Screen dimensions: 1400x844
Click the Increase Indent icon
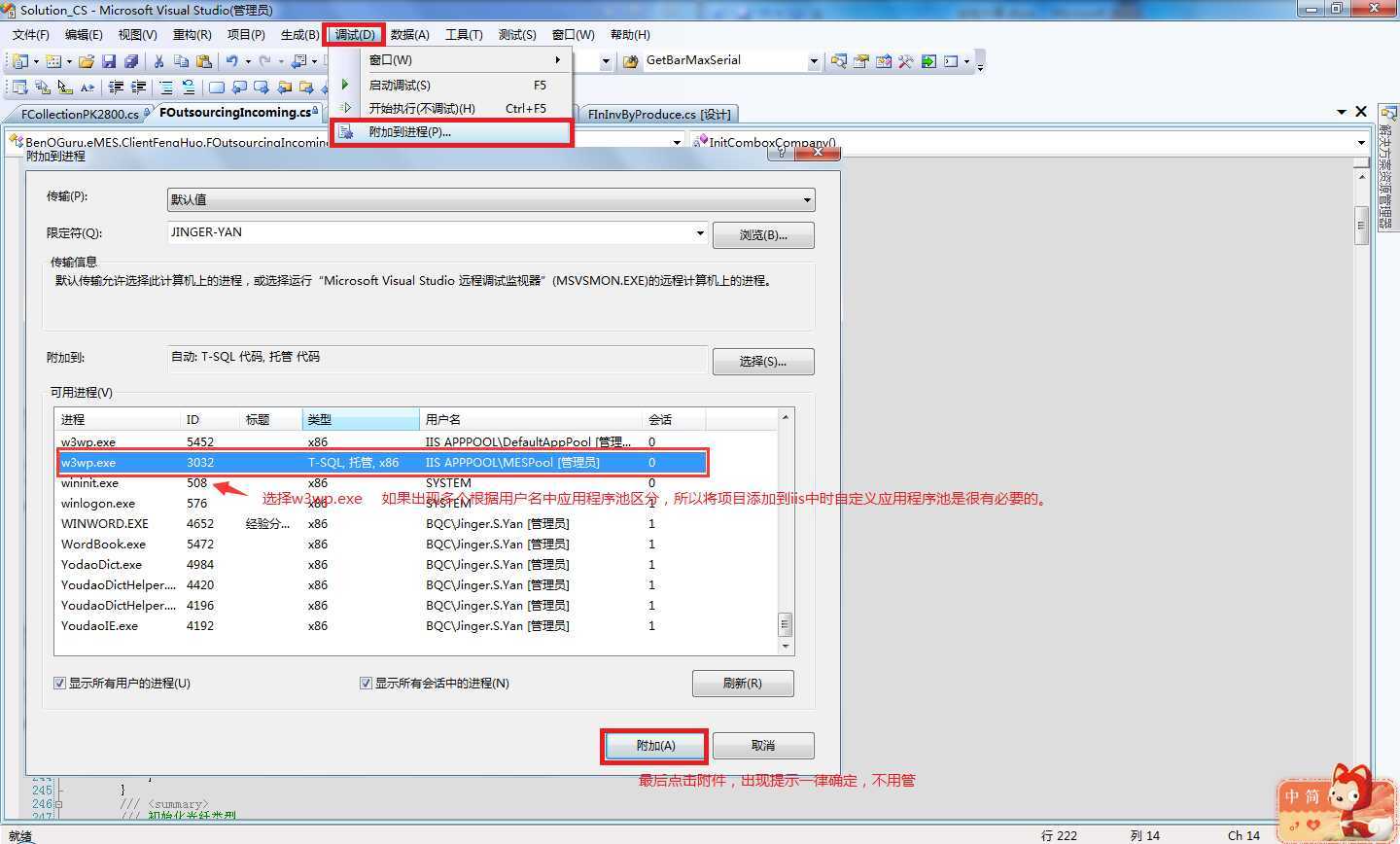[x=138, y=88]
